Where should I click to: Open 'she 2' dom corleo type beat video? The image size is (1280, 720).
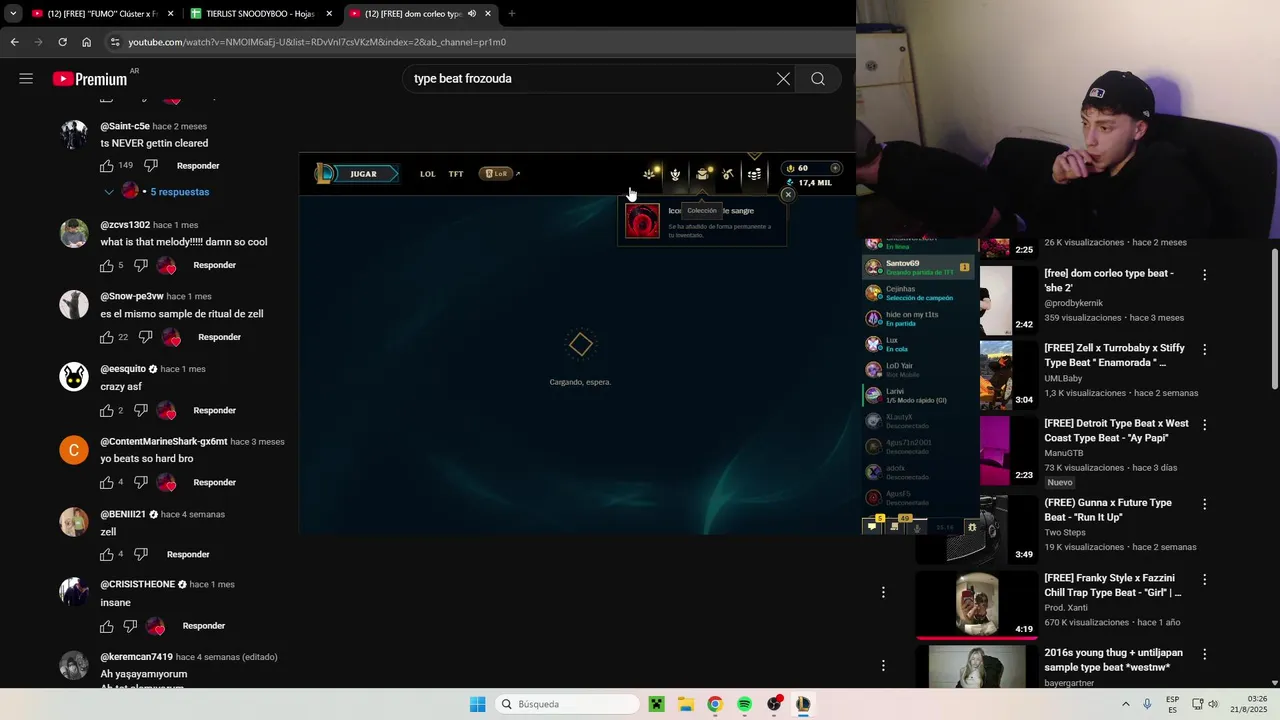(x=1109, y=280)
